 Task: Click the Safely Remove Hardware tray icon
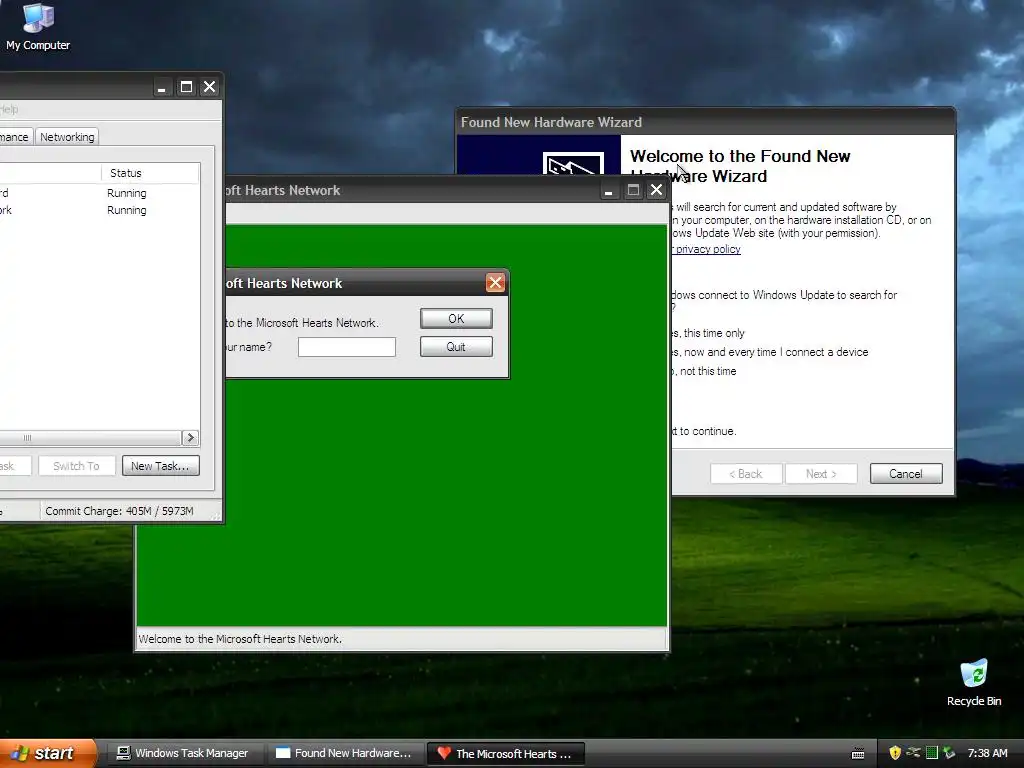949,753
